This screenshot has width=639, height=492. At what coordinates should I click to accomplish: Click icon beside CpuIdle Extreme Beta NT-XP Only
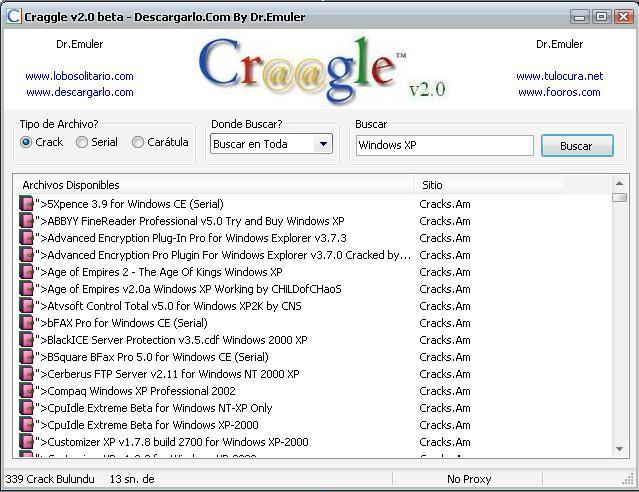[x=26, y=408]
